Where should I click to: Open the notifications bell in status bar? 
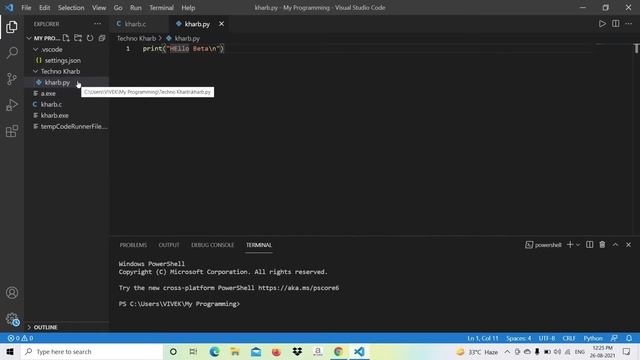tap(629, 338)
